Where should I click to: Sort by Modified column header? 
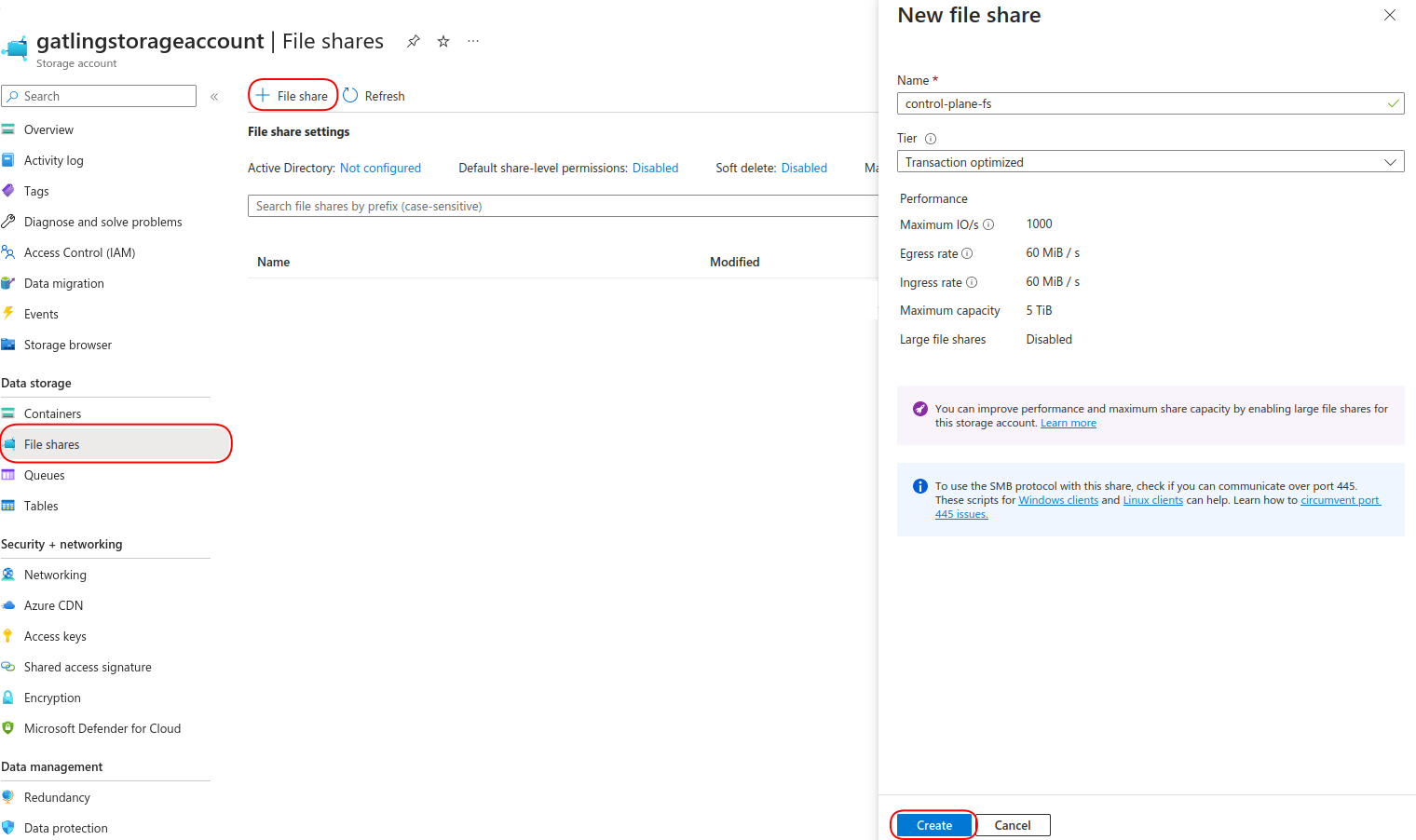[735, 262]
